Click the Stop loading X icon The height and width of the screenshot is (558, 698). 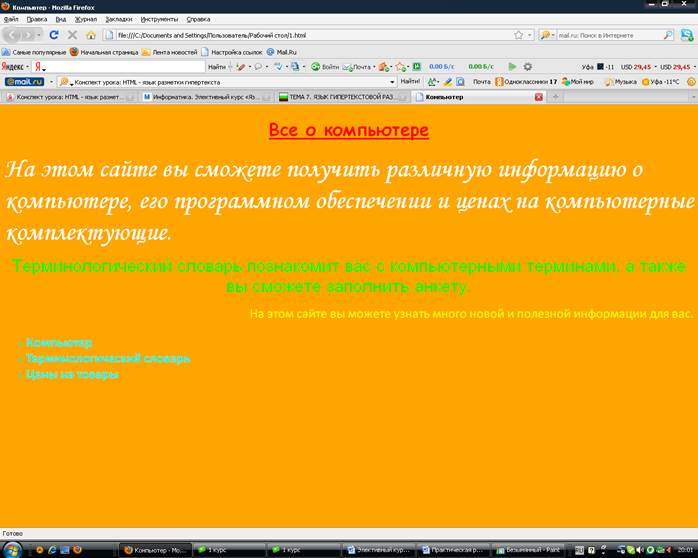click(72, 35)
